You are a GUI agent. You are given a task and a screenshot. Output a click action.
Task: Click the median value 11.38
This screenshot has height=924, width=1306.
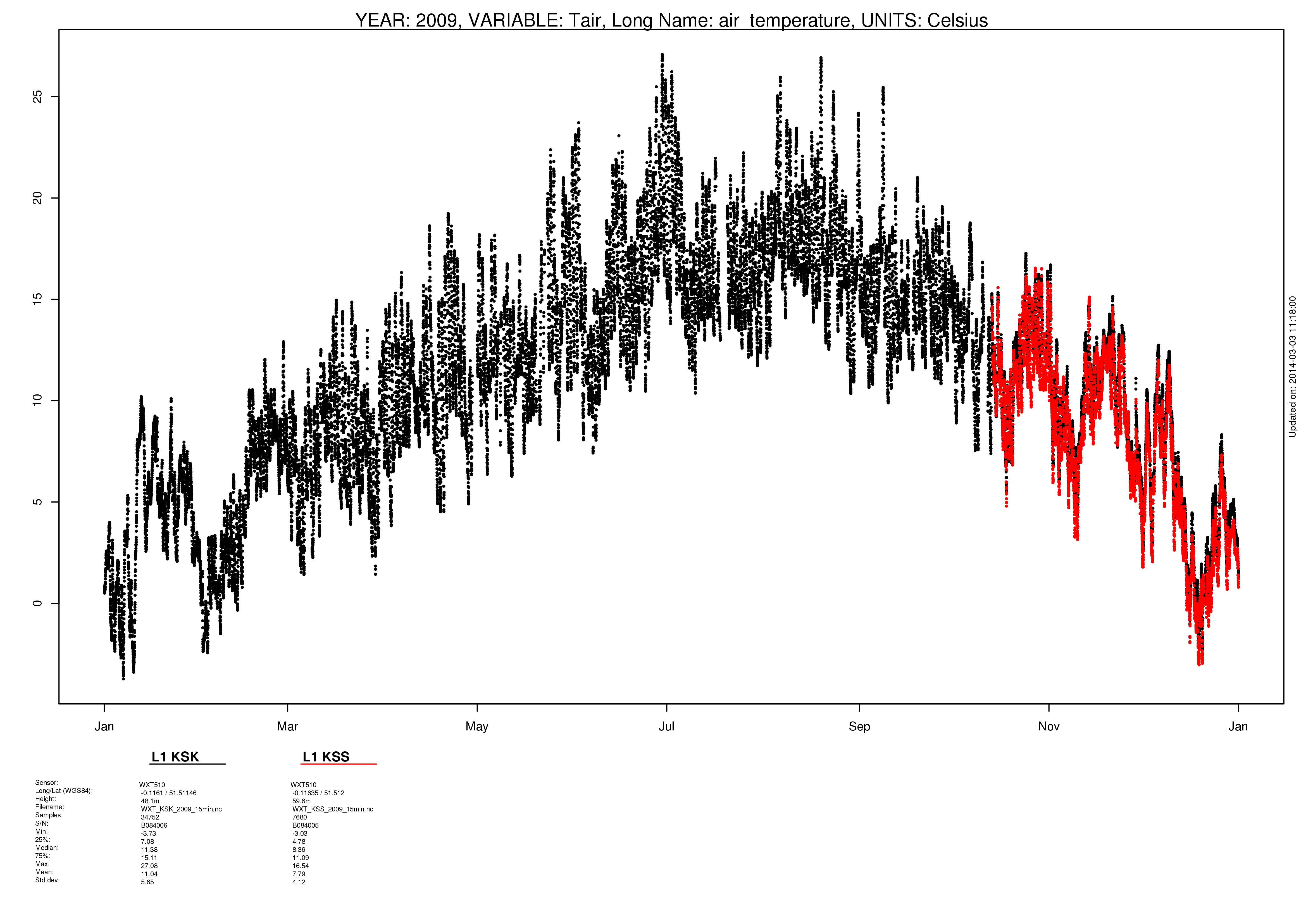tap(149, 849)
